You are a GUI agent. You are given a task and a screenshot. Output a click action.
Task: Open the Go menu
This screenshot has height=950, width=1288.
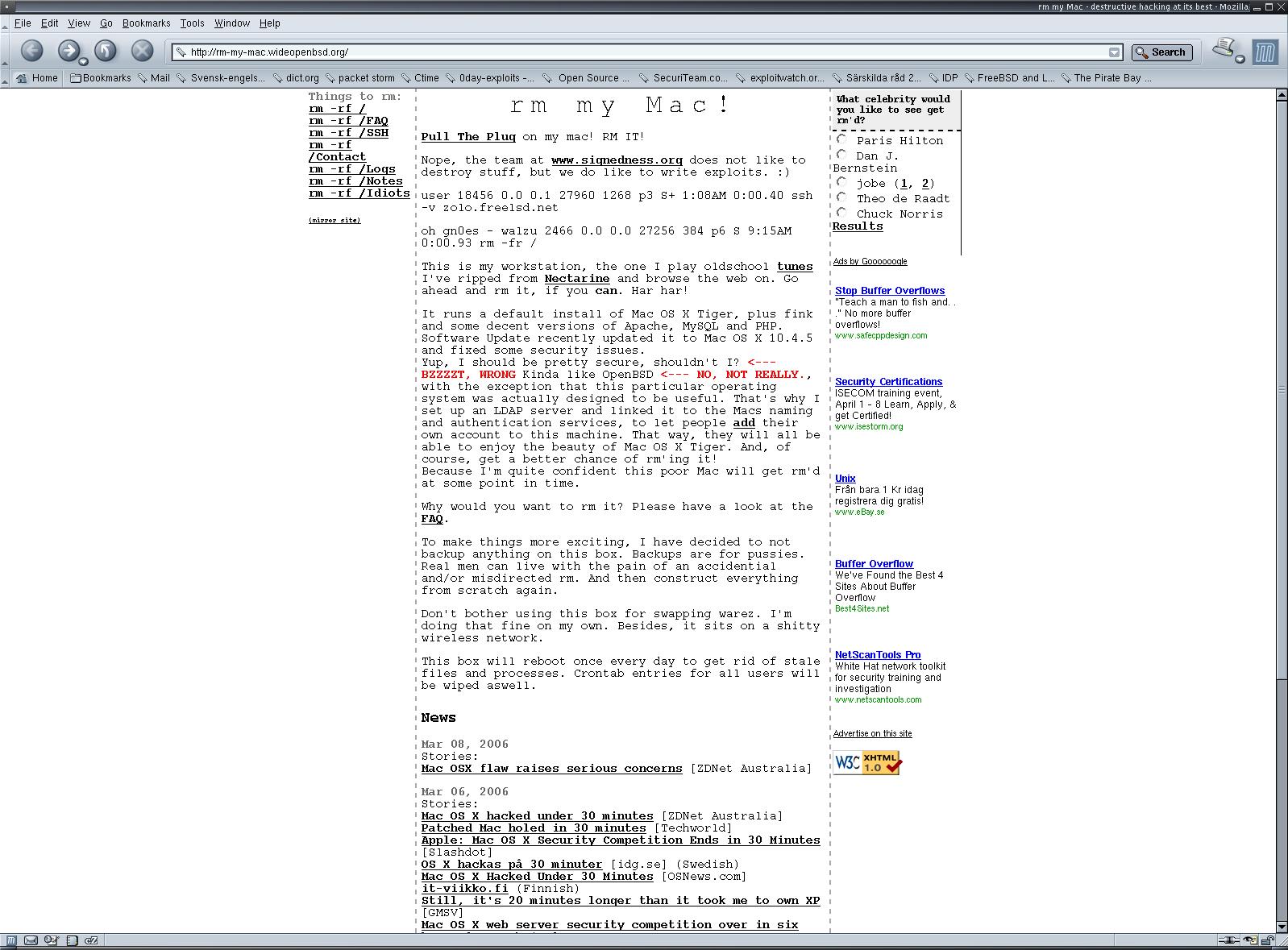tap(106, 23)
